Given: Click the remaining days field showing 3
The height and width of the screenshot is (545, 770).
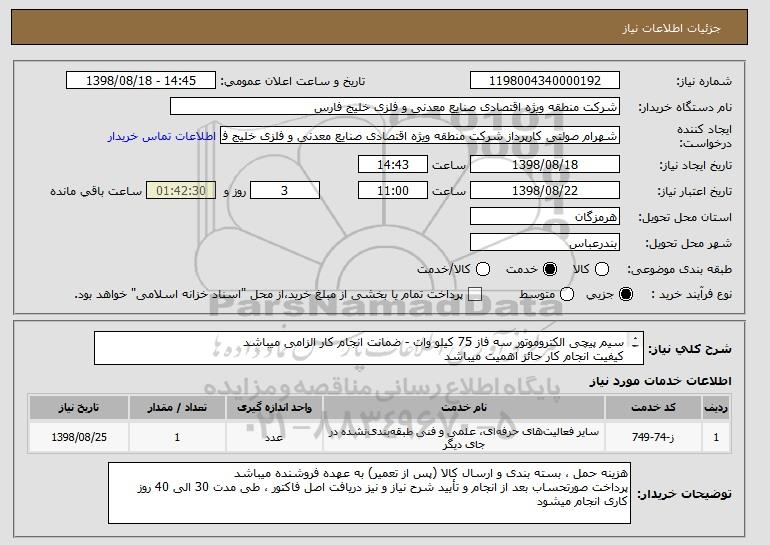Looking at the screenshot, I should pyautogui.click(x=285, y=191).
